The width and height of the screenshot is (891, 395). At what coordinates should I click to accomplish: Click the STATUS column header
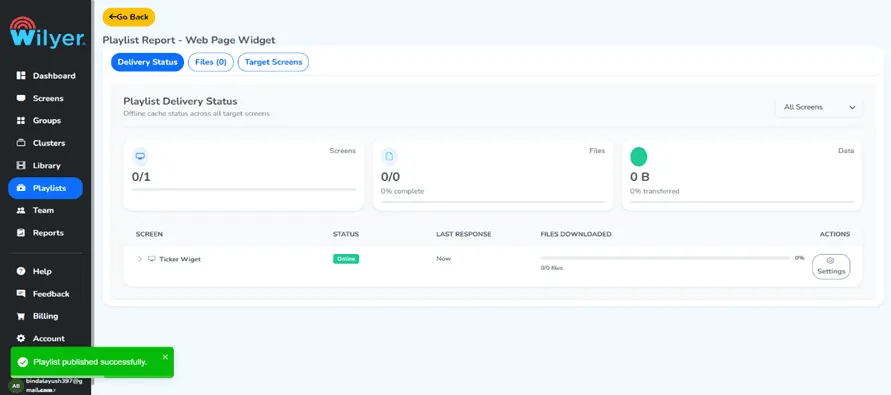(346, 234)
